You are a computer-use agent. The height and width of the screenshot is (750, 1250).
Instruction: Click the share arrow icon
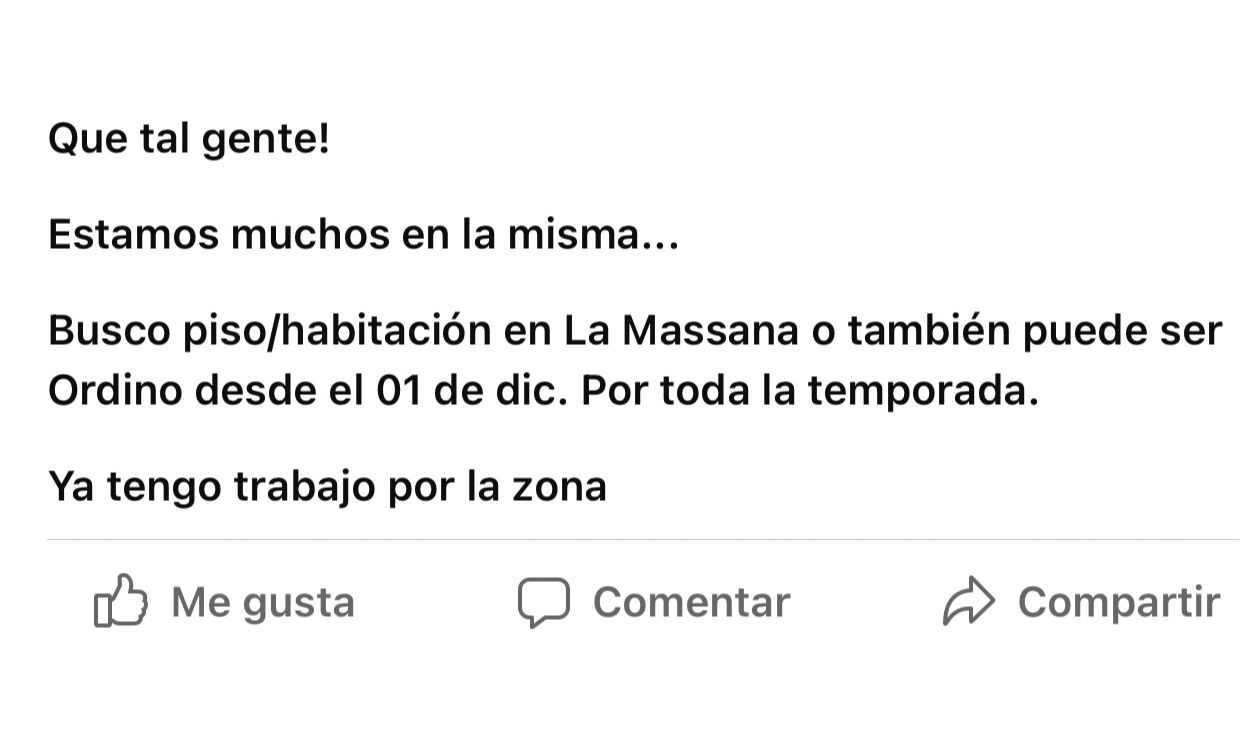[968, 602]
